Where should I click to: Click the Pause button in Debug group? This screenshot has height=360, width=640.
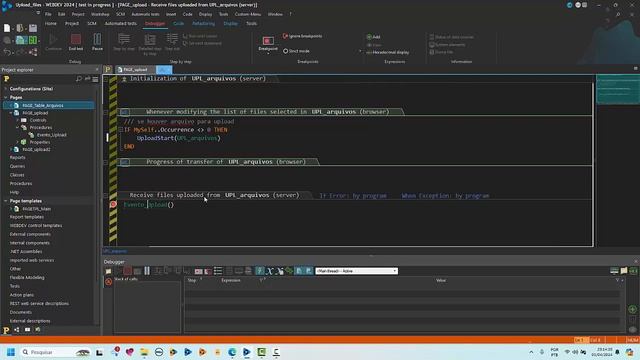(97, 42)
